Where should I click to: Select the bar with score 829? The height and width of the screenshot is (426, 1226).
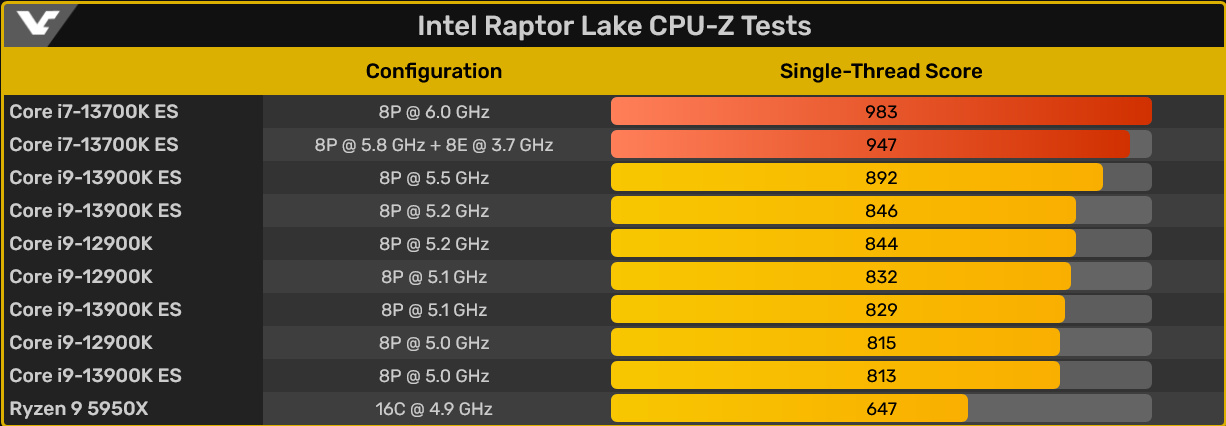837,309
